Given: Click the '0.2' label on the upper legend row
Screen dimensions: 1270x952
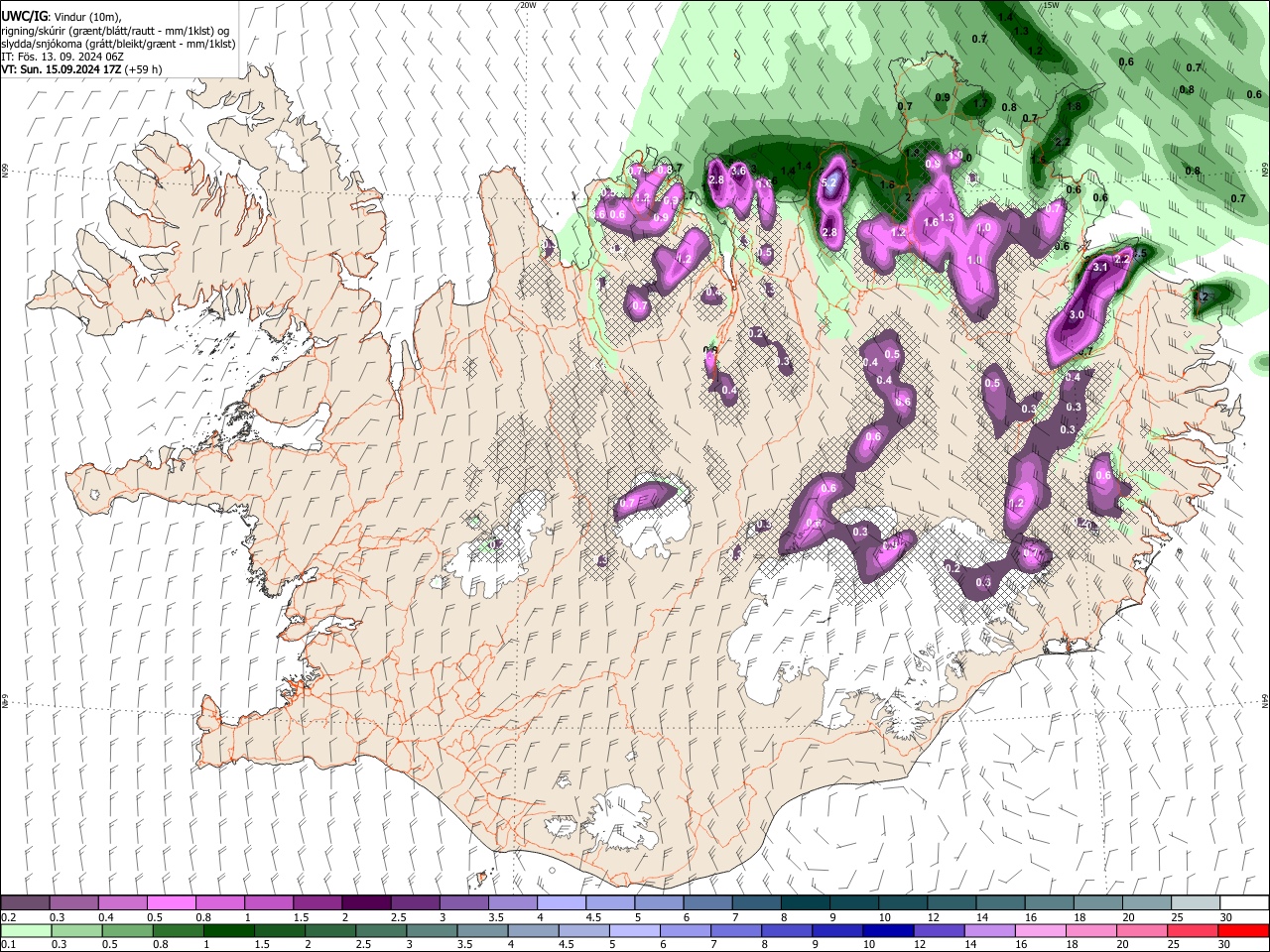Looking at the screenshot, I should tap(8, 917).
